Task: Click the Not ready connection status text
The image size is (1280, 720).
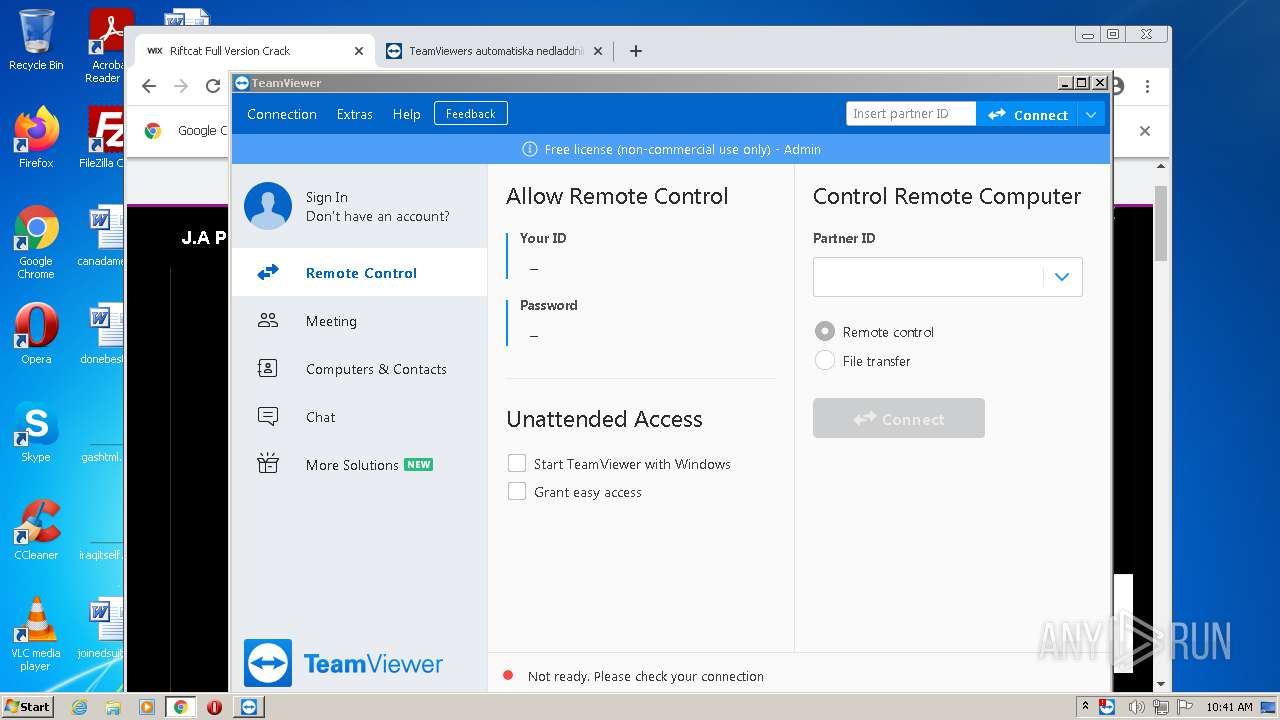Action: coord(646,676)
